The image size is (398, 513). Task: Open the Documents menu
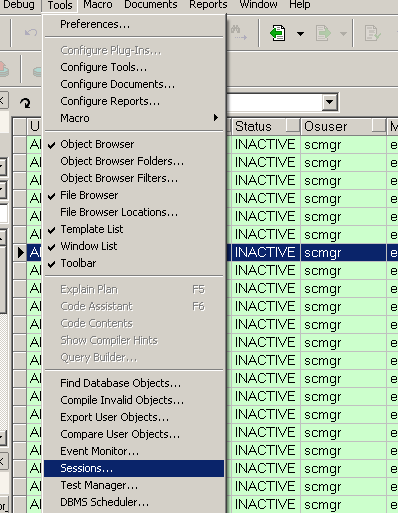[x=151, y=5]
